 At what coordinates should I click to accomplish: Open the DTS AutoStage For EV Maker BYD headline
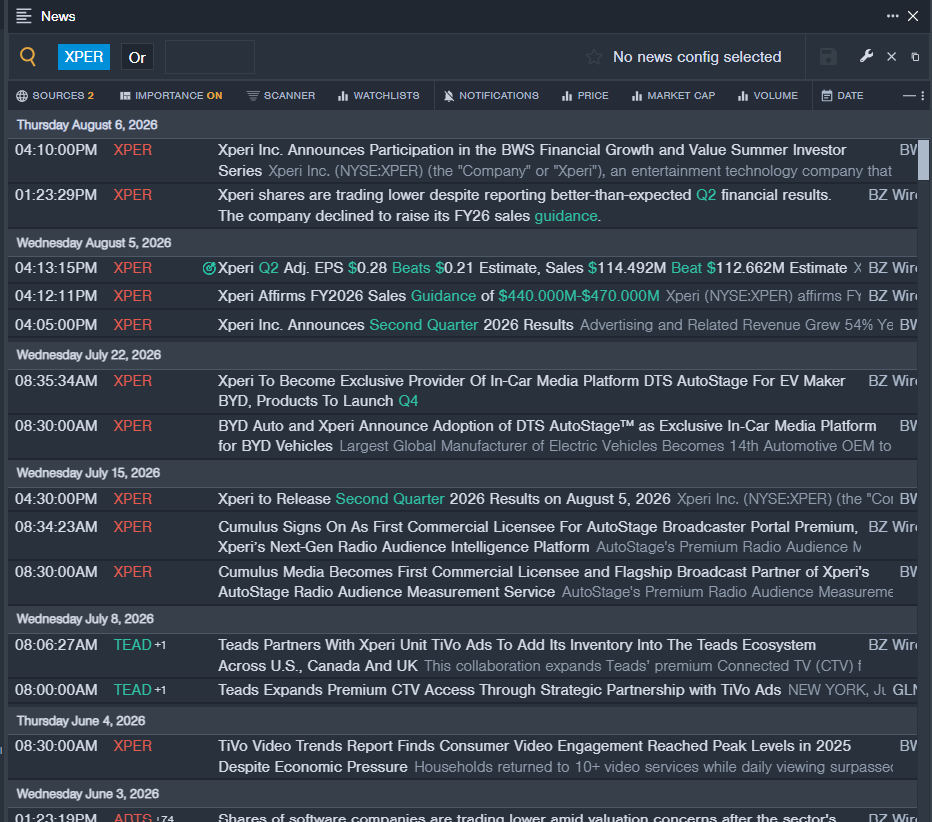(x=531, y=390)
